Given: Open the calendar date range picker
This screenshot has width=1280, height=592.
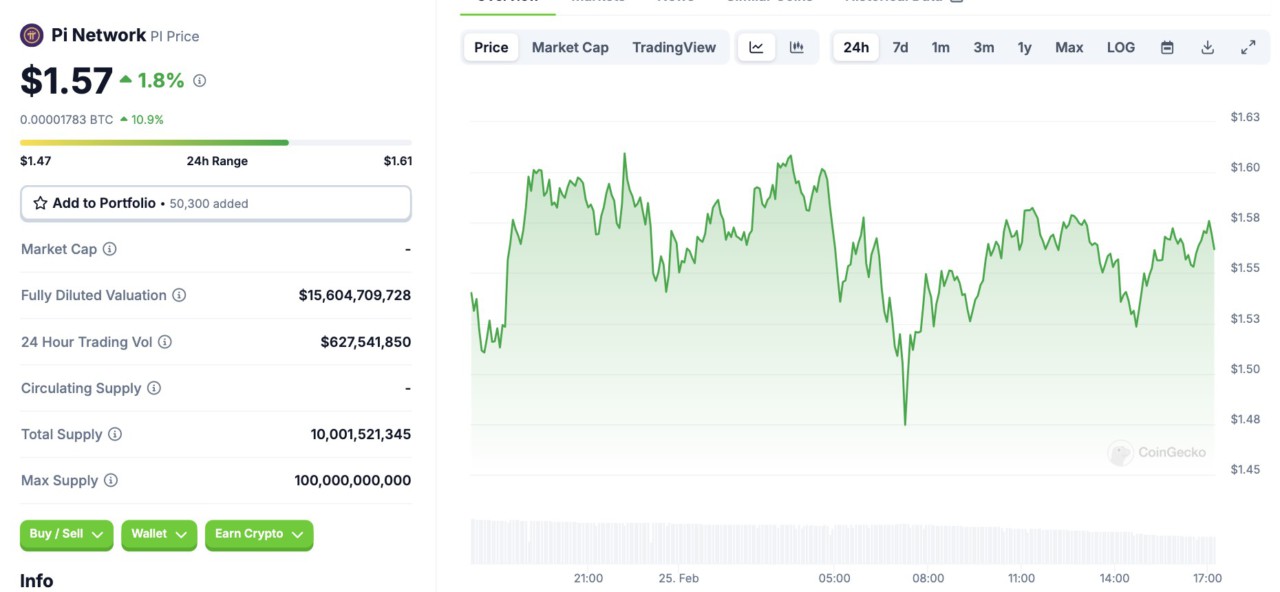Looking at the screenshot, I should (1167, 47).
